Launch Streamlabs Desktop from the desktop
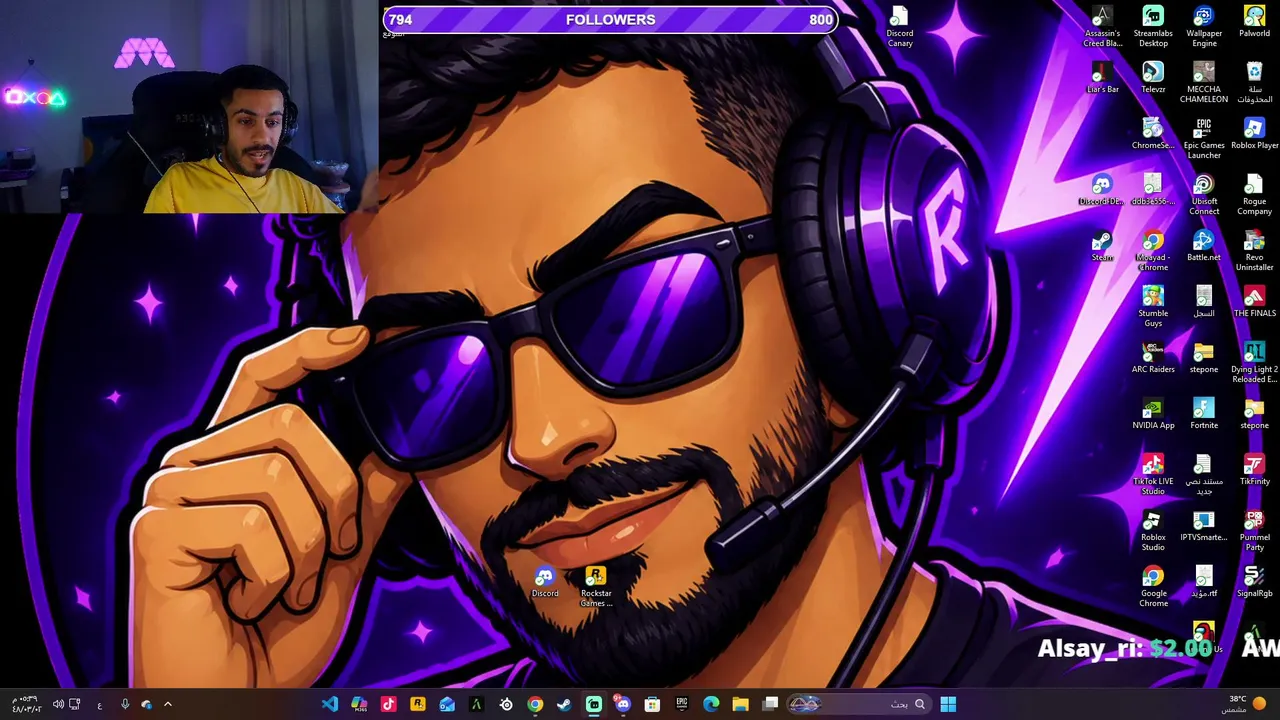 click(1153, 27)
